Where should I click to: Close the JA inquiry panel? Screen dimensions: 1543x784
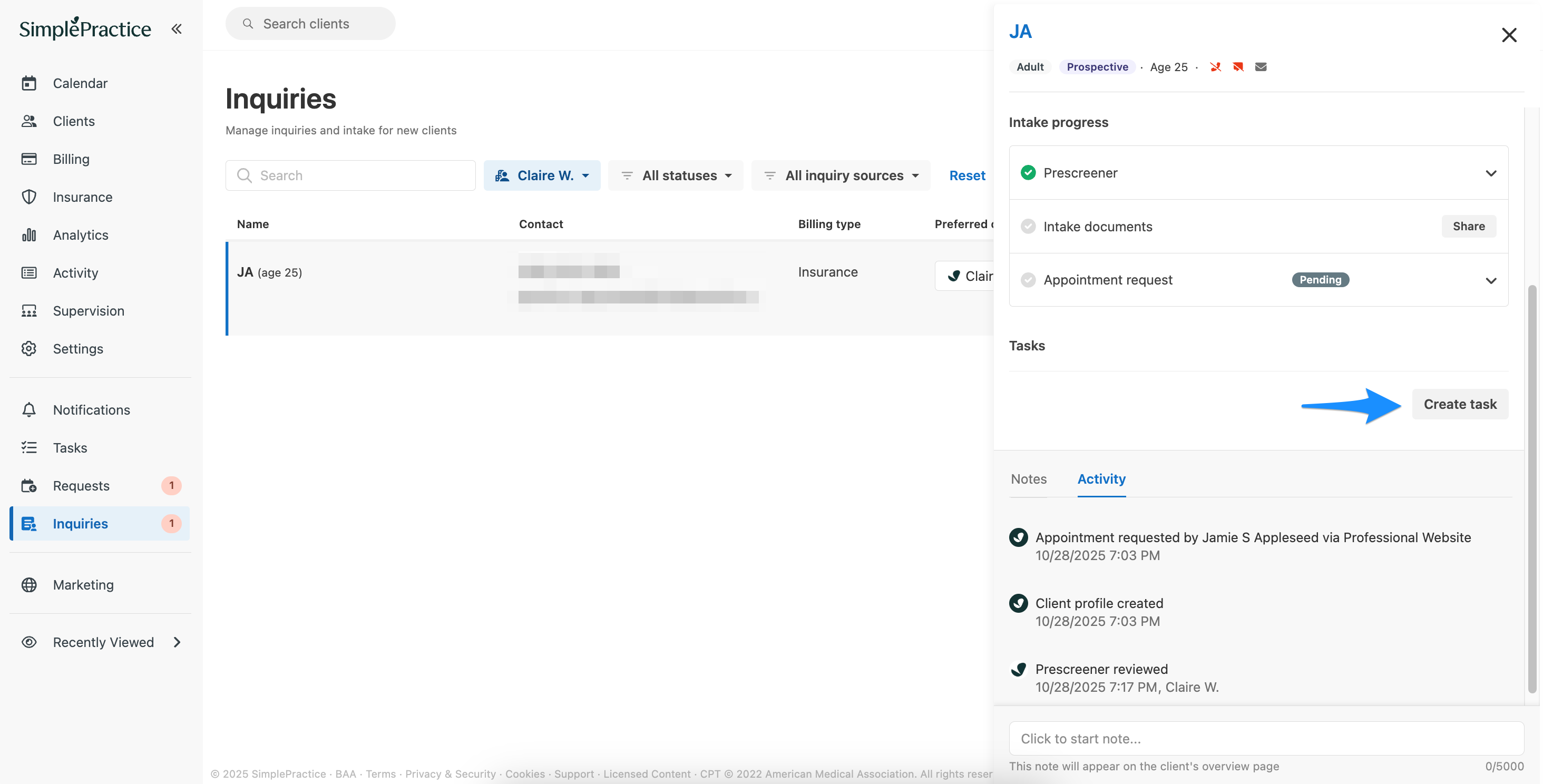1509,35
